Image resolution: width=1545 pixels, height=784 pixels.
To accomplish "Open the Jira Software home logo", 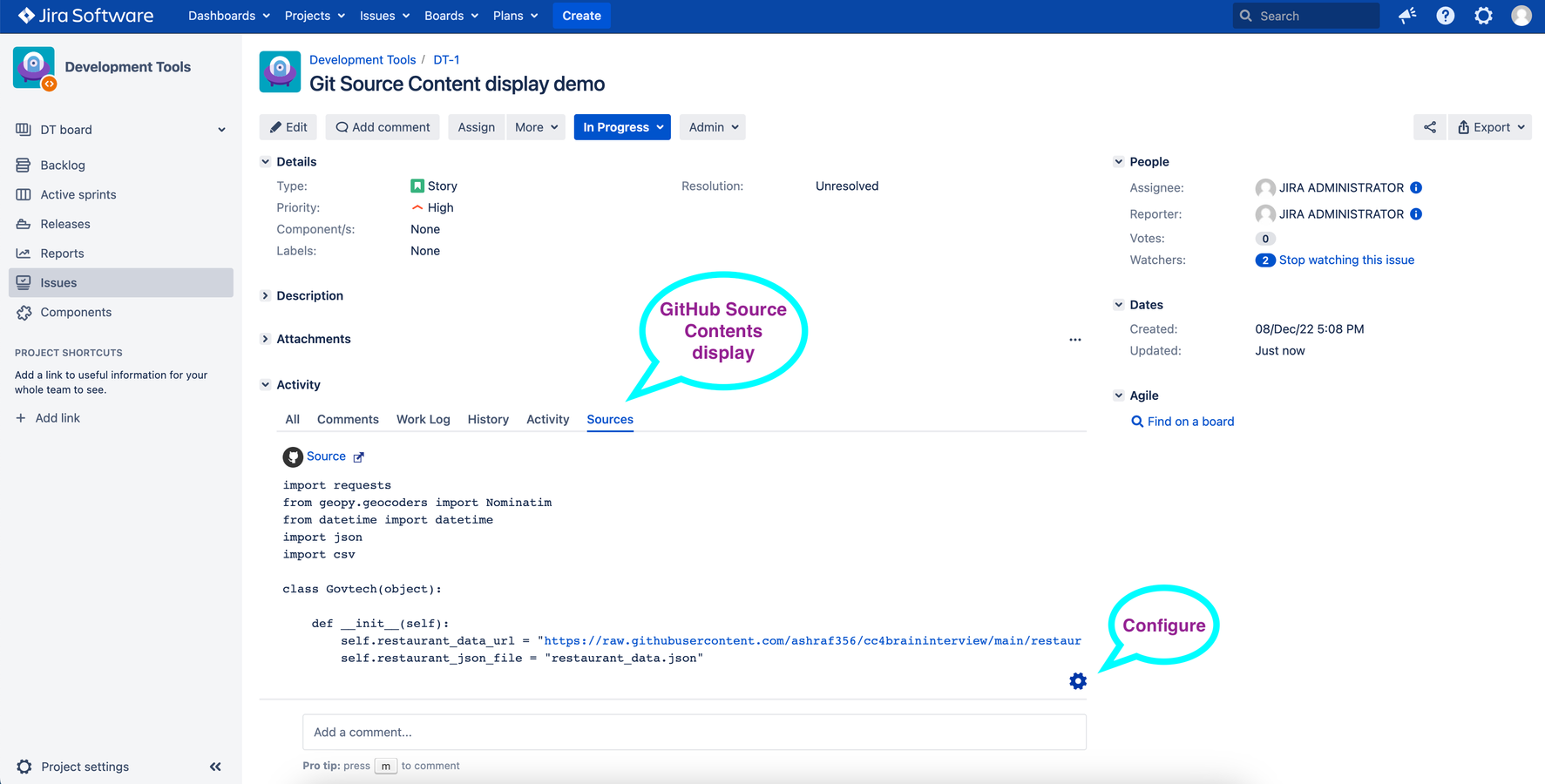I will [x=85, y=16].
